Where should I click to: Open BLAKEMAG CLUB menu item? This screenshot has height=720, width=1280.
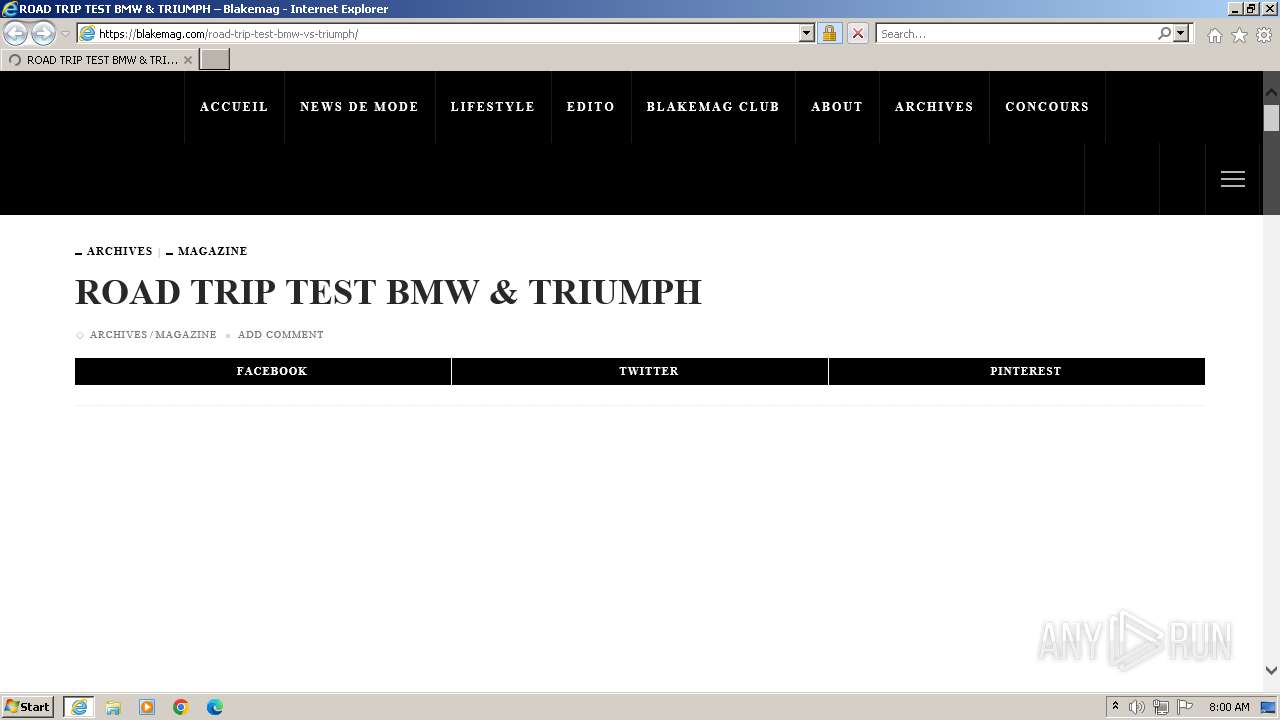[x=713, y=107]
